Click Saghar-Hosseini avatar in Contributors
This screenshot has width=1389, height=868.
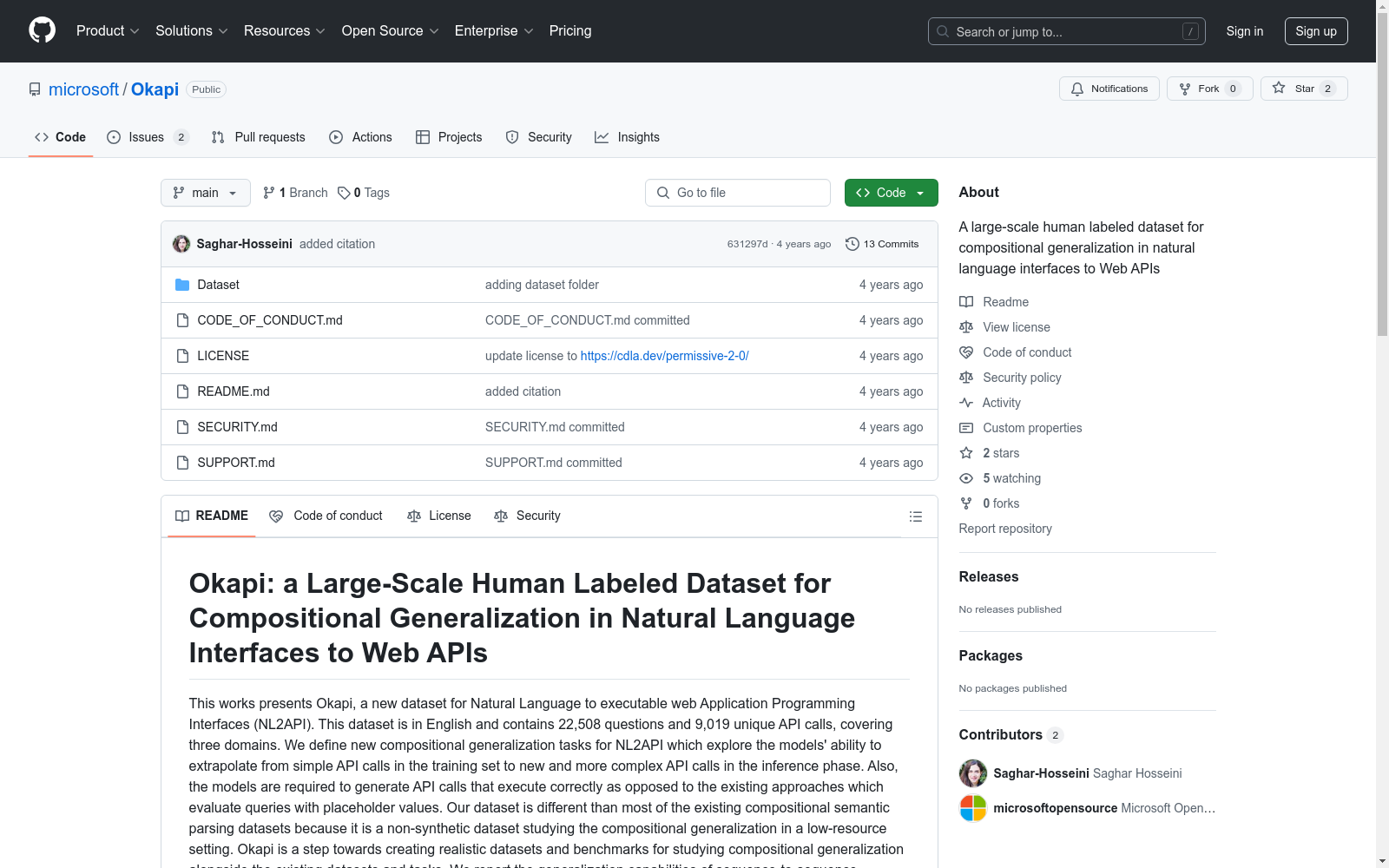click(973, 773)
